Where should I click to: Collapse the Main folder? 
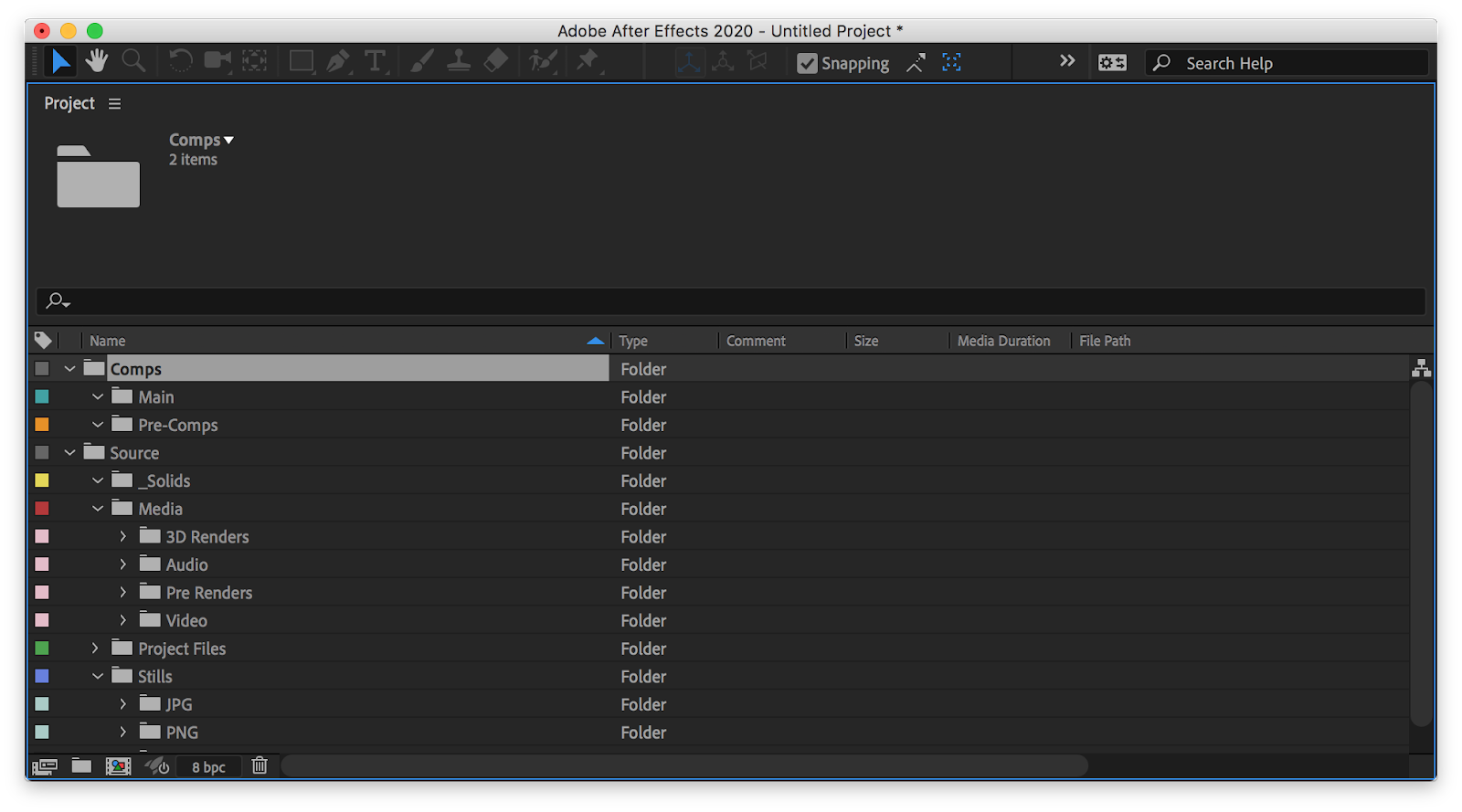[98, 396]
